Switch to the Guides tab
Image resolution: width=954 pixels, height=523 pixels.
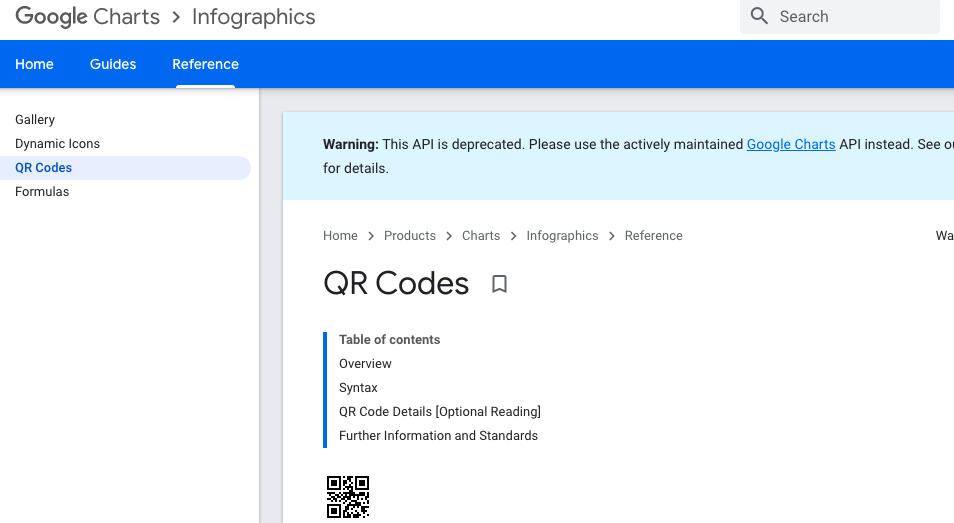[113, 64]
